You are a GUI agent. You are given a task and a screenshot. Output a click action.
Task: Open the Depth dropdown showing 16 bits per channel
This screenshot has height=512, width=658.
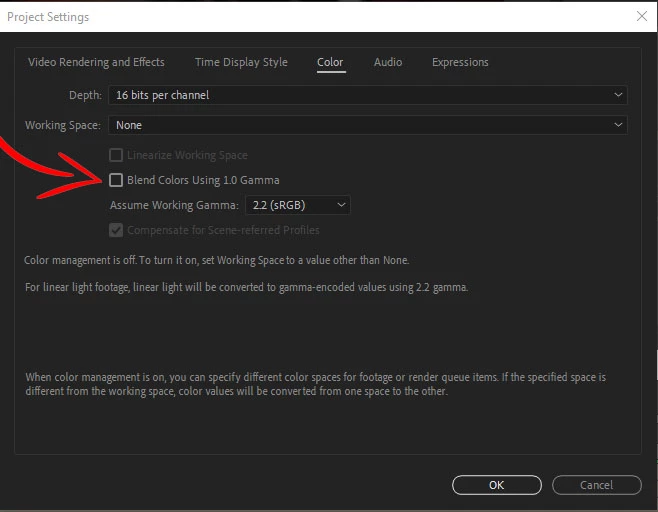click(x=368, y=95)
